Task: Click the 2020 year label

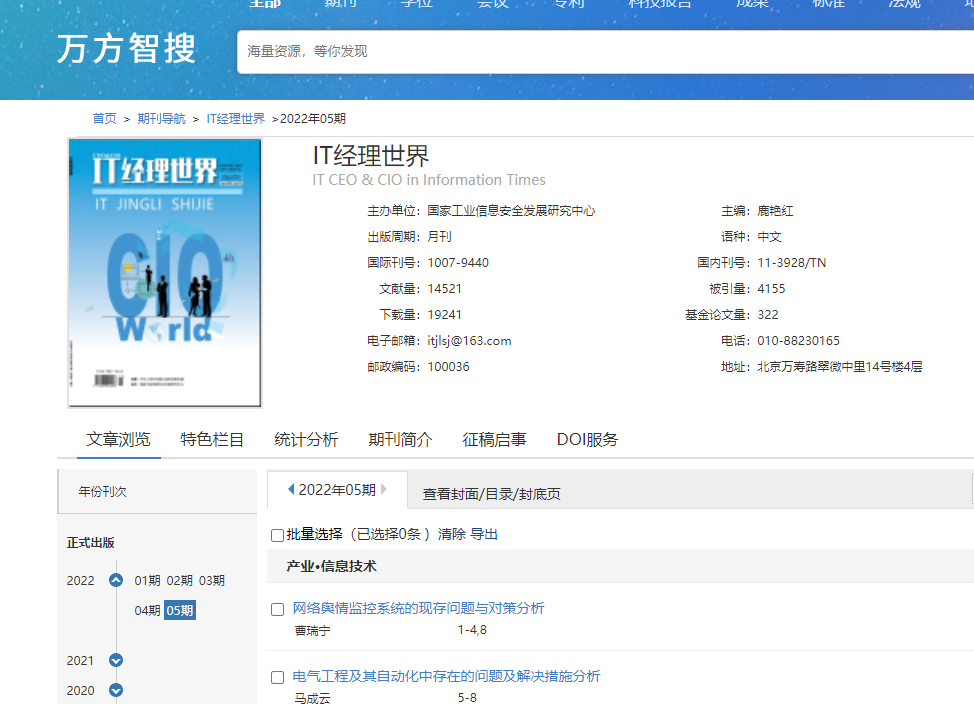Action: click(x=81, y=690)
